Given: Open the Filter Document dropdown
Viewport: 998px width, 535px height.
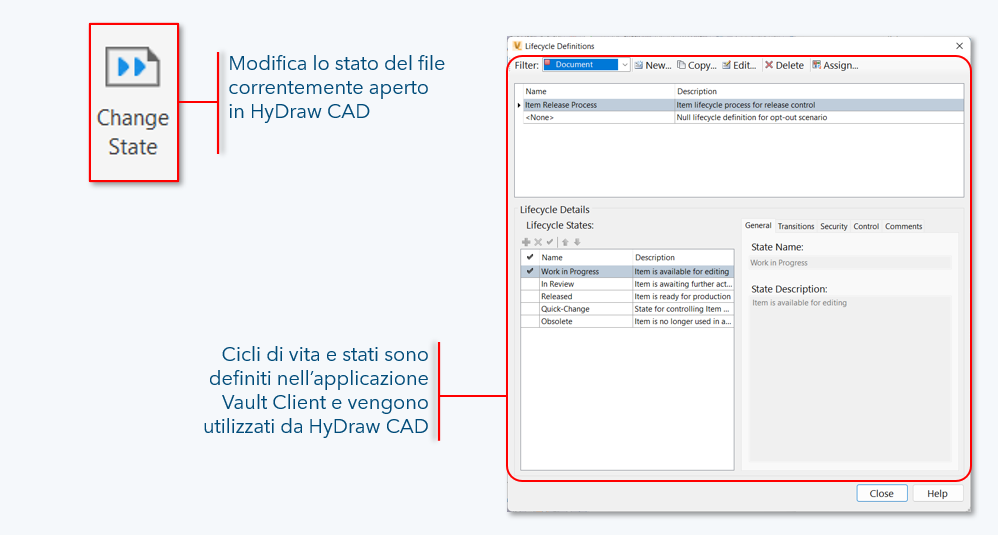Looking at the screenshot, I should click(624, 65).
